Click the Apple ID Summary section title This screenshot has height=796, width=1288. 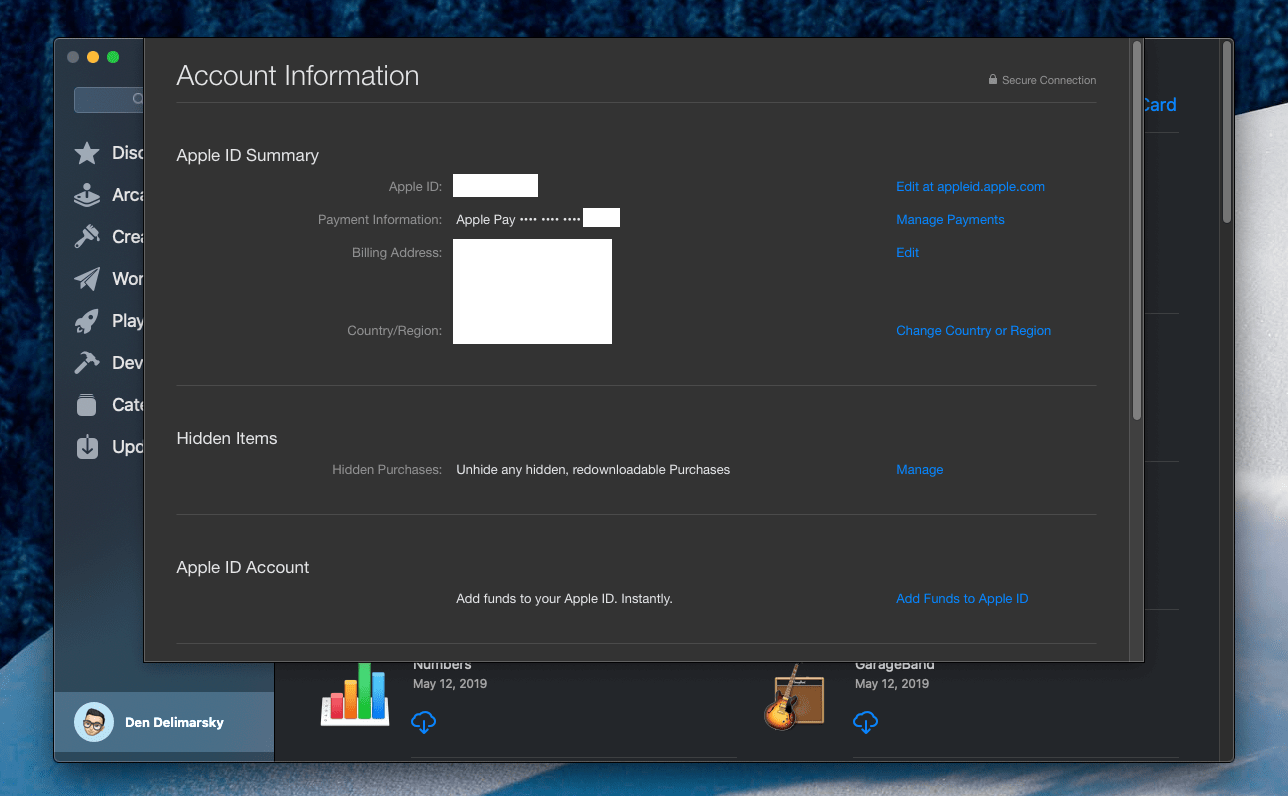247,155
